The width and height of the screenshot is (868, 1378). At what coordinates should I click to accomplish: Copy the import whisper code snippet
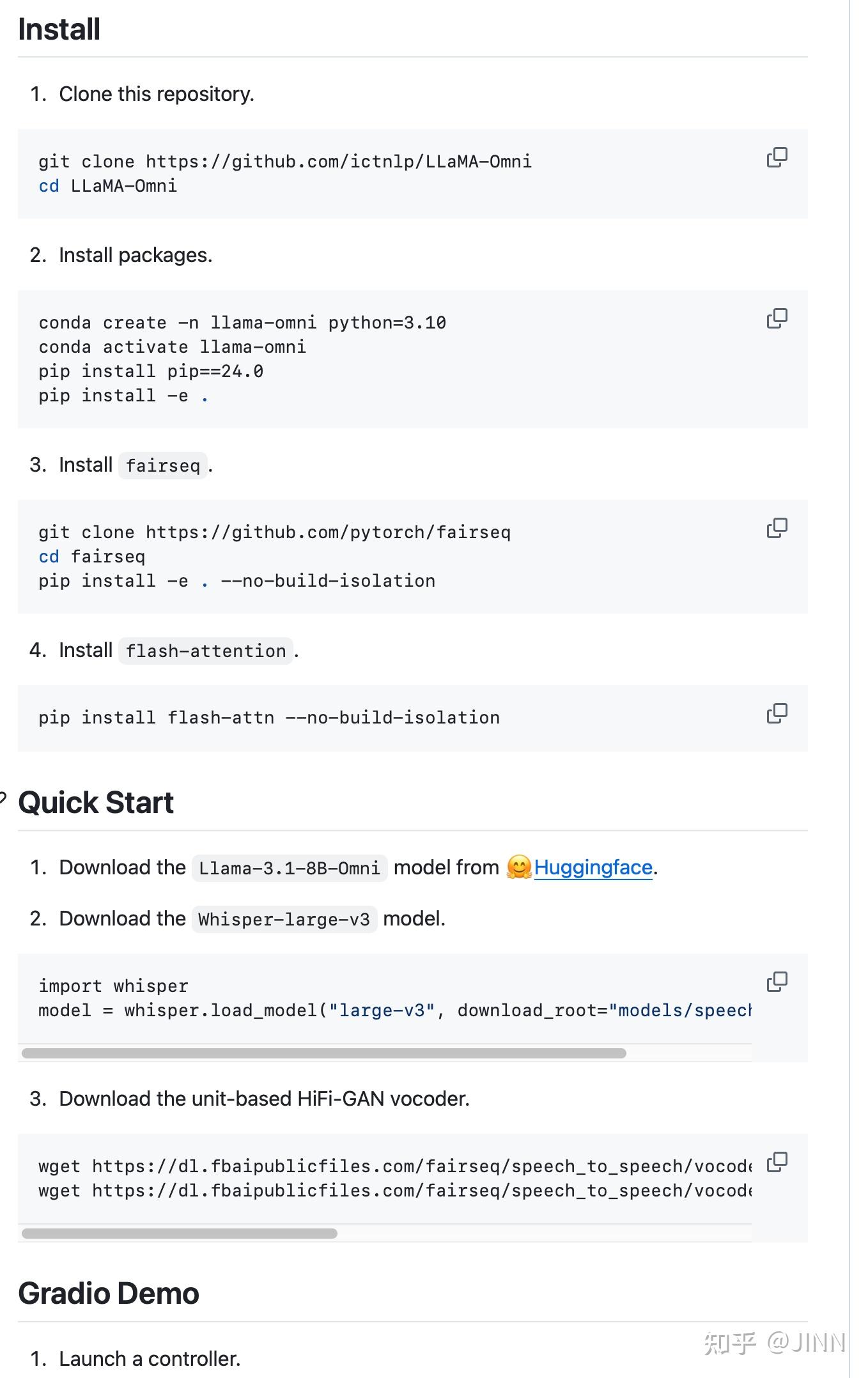[777, 982]
